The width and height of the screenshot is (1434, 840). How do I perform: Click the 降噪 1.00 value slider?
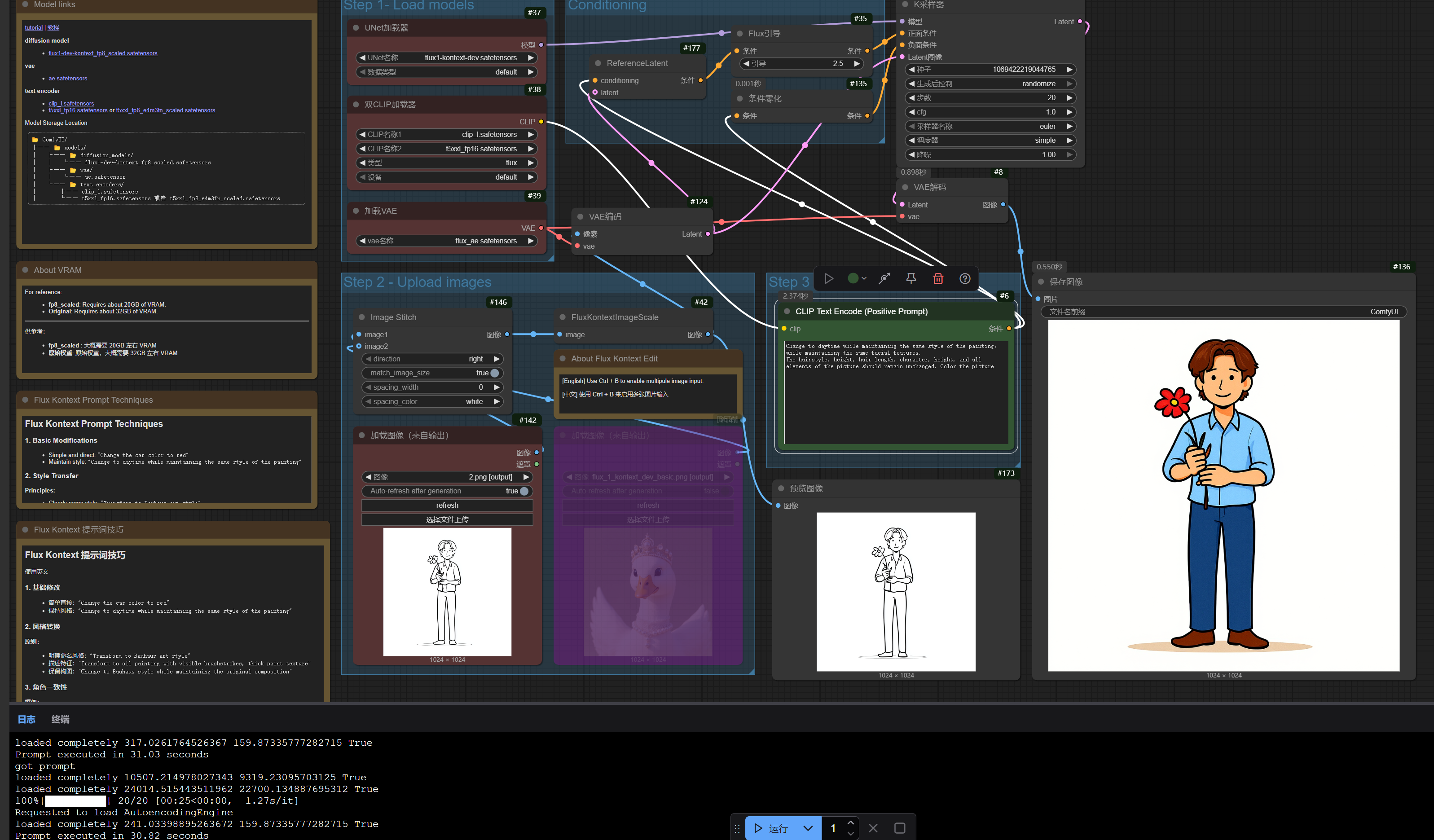(990, 154)
